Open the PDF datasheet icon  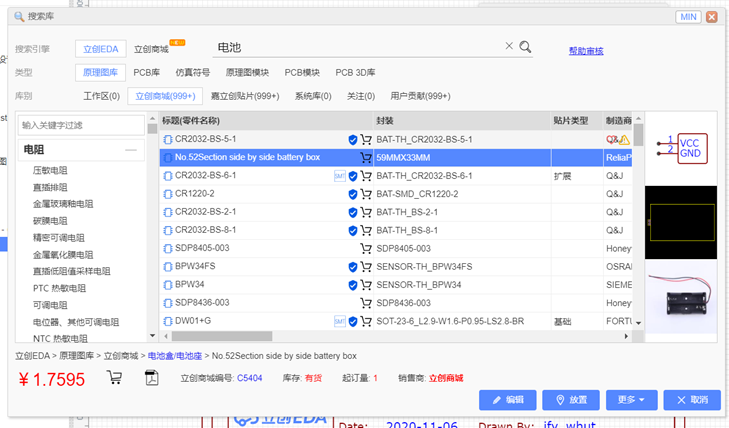152,377
